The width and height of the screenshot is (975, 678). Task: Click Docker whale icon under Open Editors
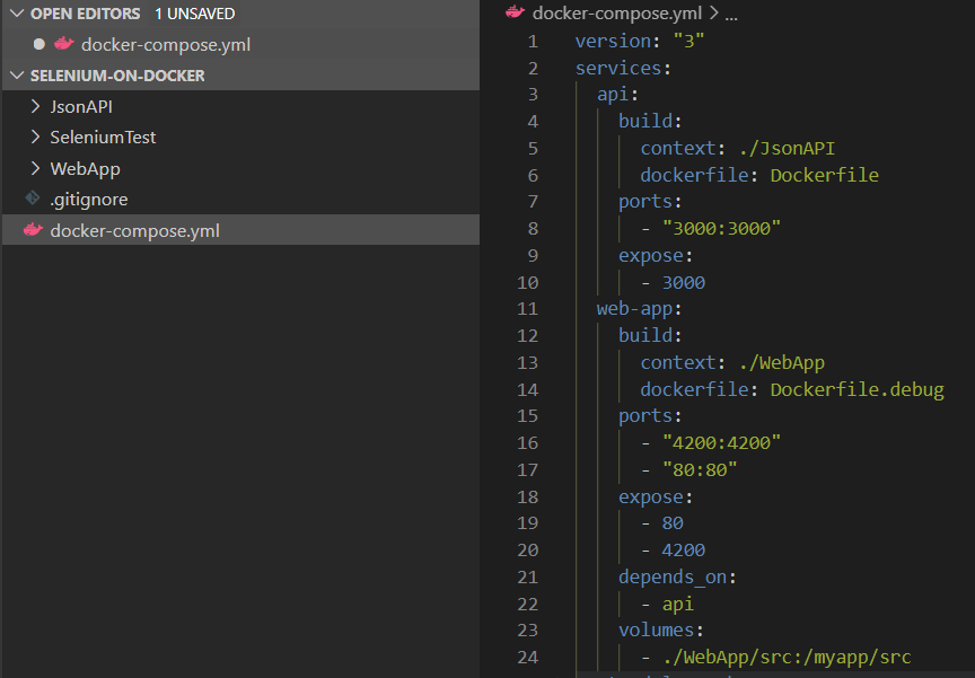(x=64, y=44)
